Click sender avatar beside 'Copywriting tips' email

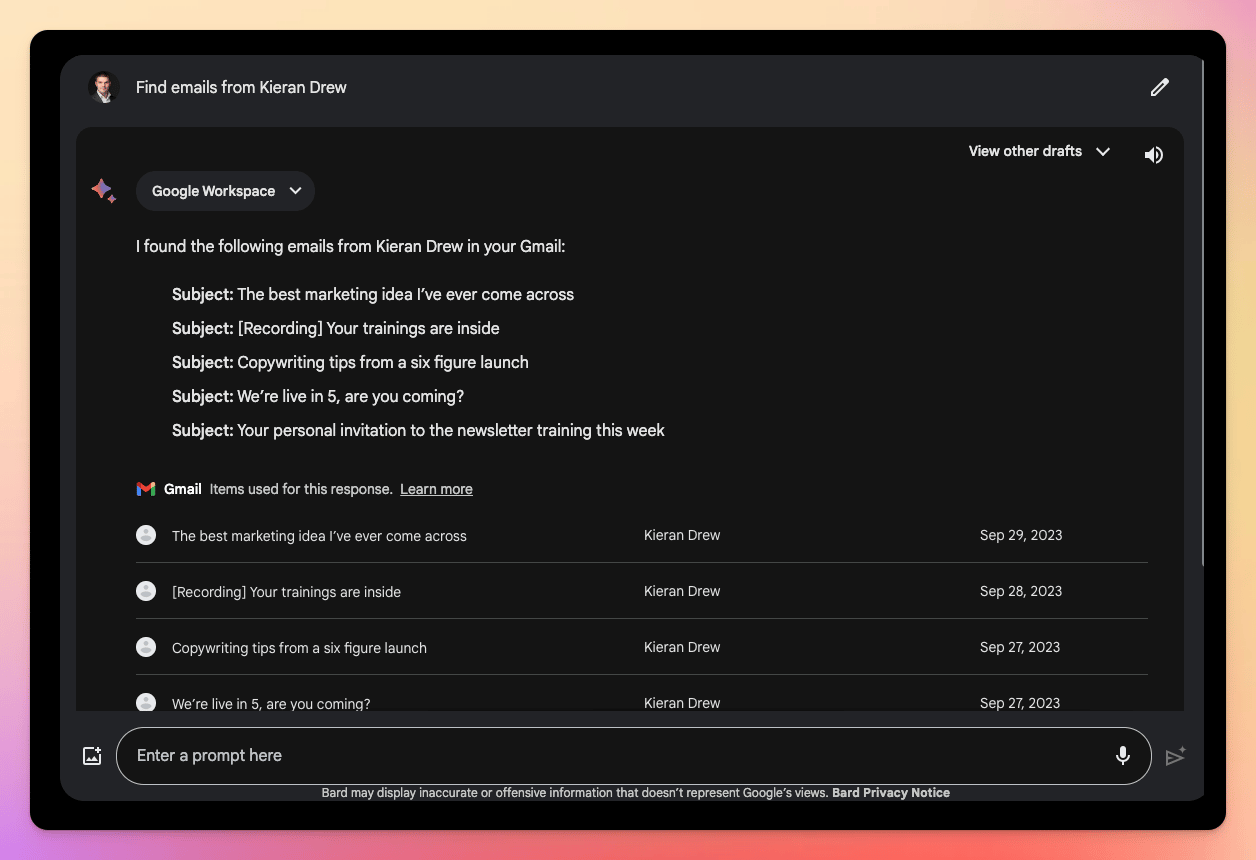point(146,647)
